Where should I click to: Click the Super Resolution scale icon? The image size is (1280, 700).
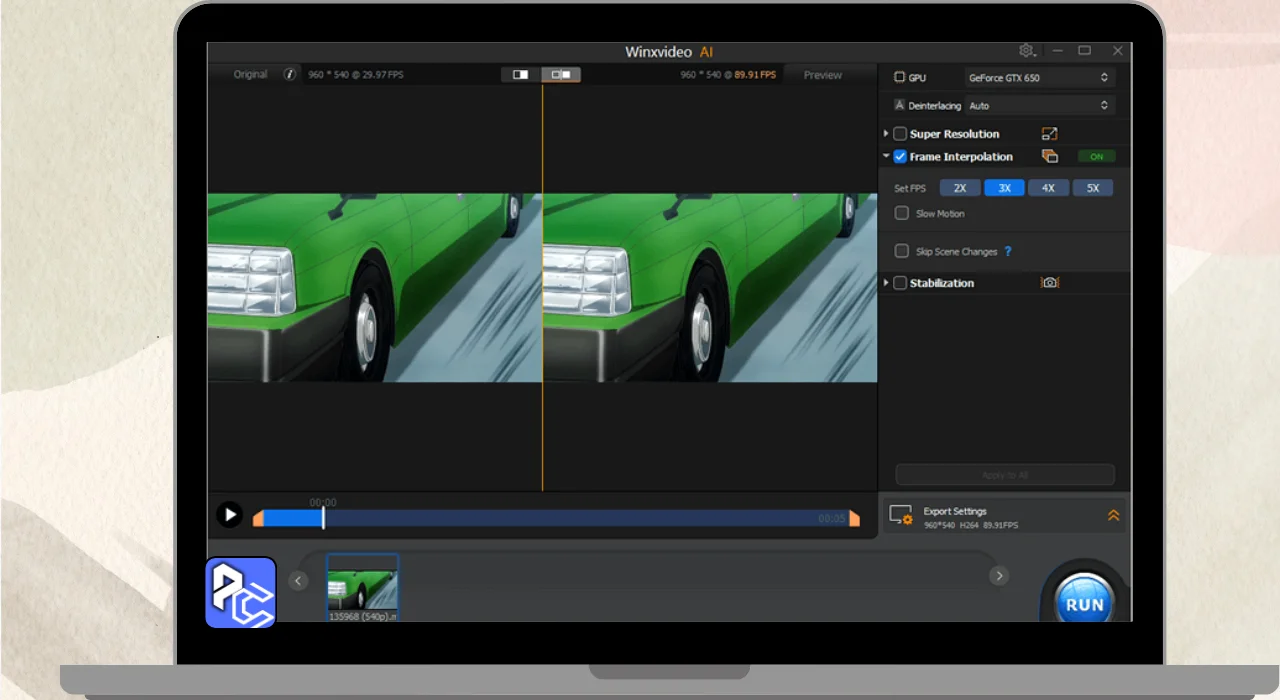[1049, 134]
